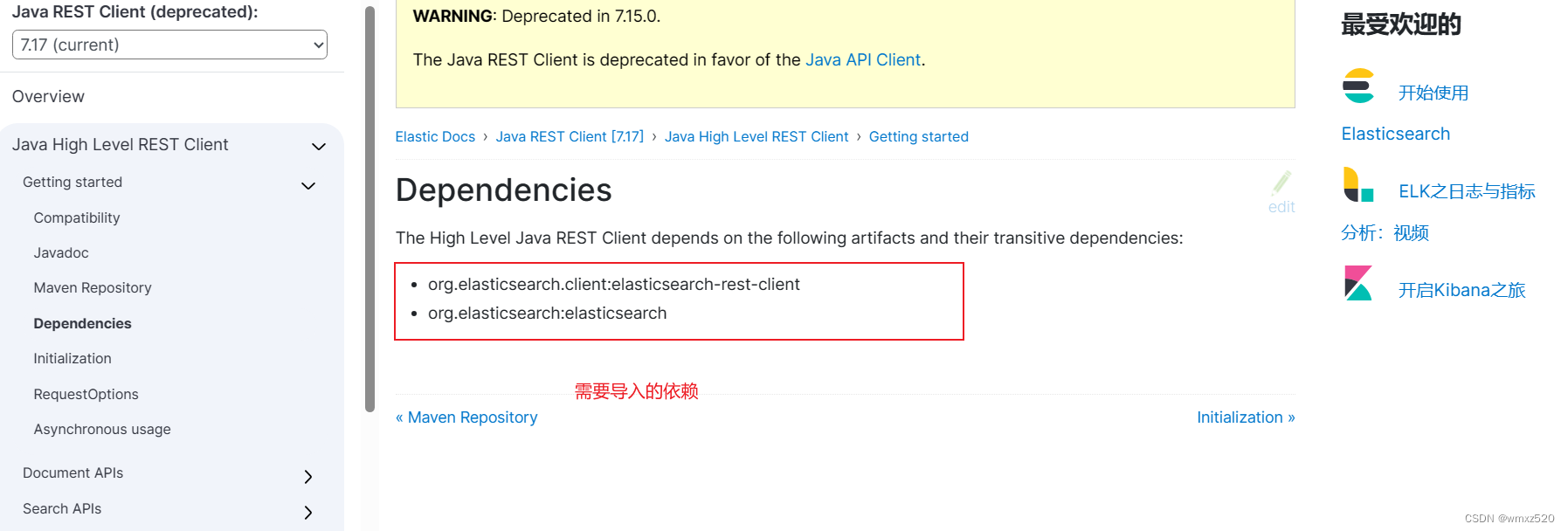This screenshot has width=1568, height=531.
Task: Collapse the Java High Level REST Client section
Action: (x=319, y=146)
